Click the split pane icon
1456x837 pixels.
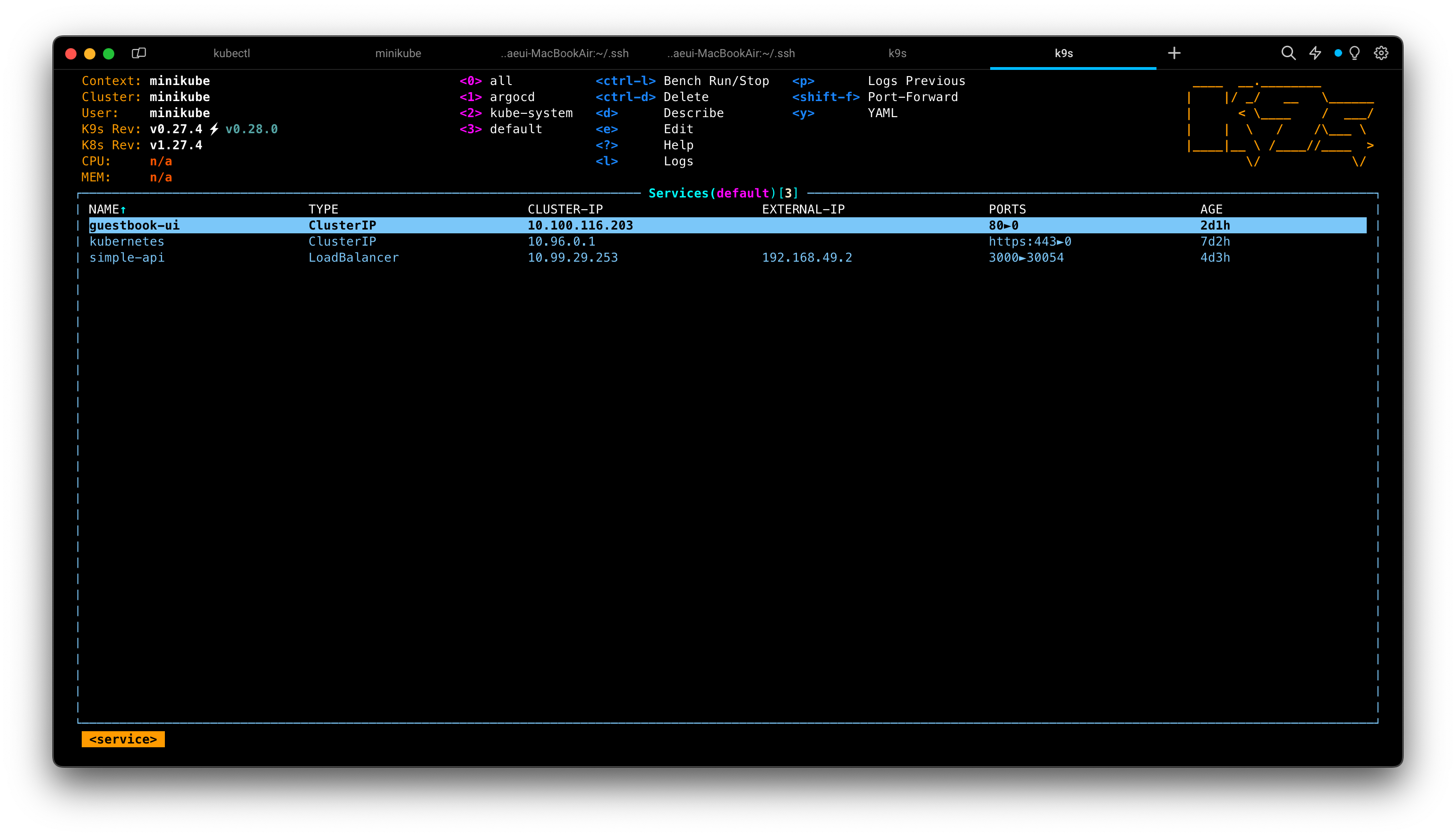138,53
